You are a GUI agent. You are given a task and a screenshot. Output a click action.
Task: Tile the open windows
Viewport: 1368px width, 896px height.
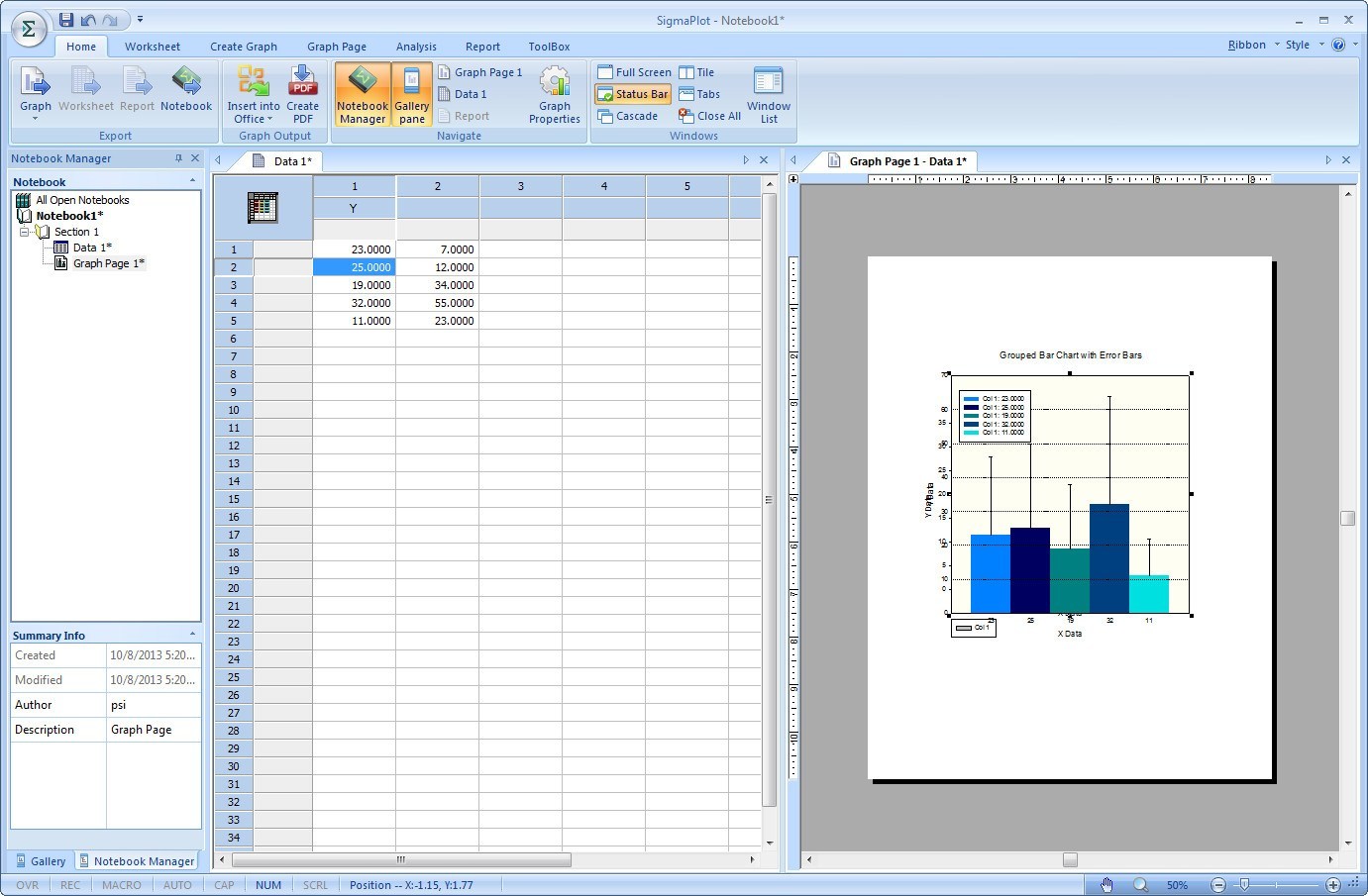pos(696,72)
